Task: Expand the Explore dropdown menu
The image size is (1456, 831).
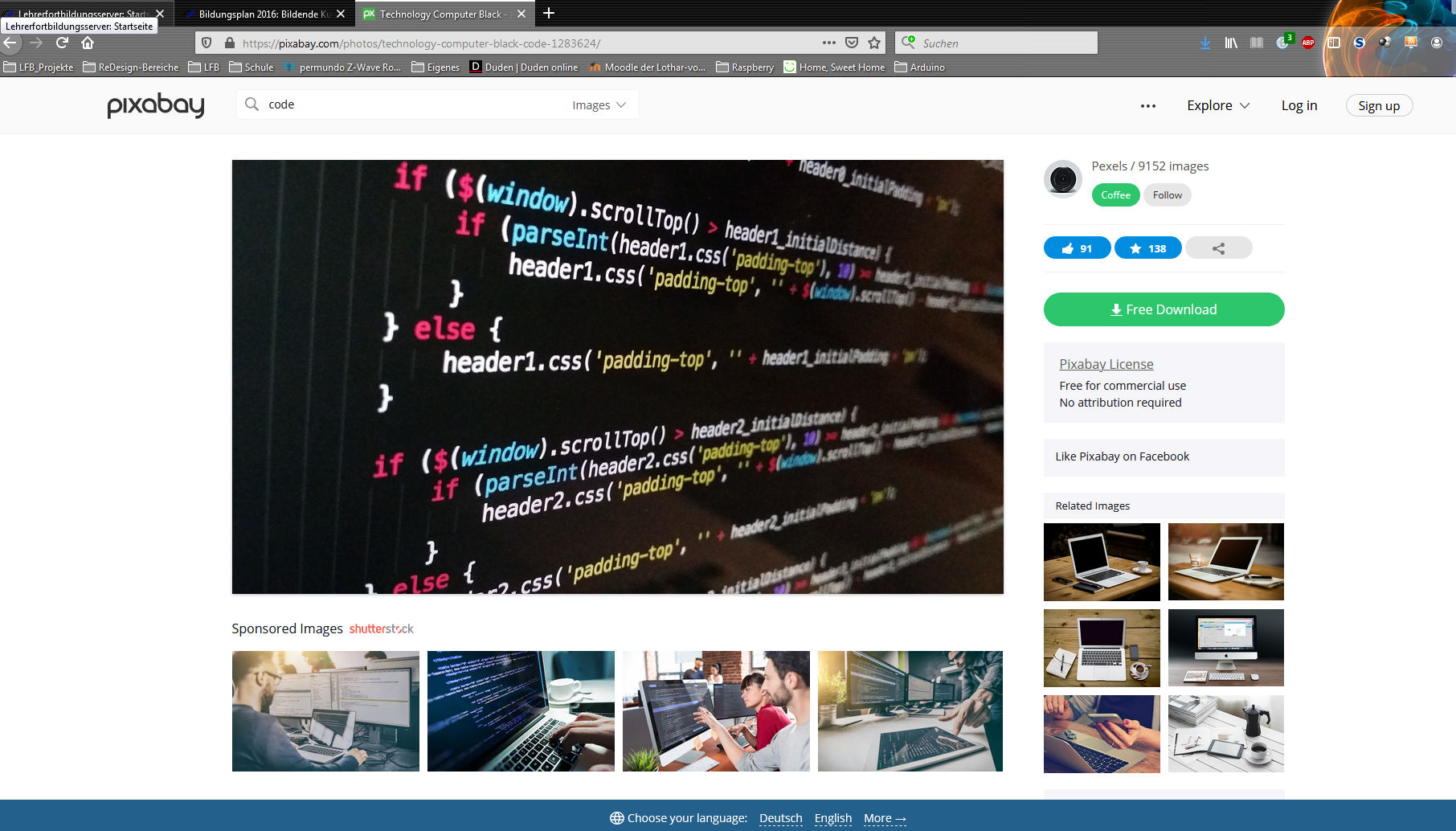Action: pyautogui.click(x=1218, y=105)
